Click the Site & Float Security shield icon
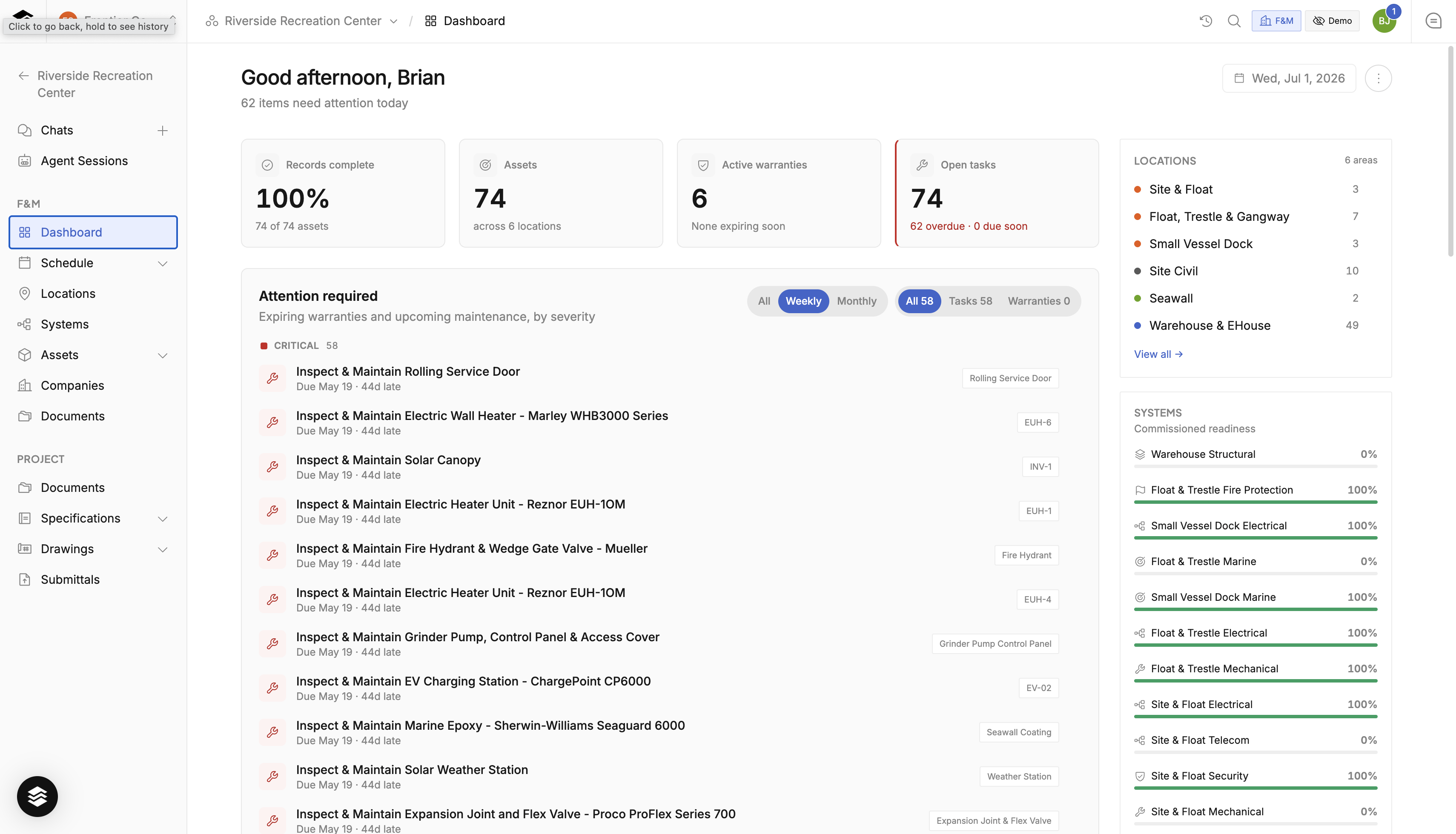Screen dimensions: 1456x834 coord(1140,776)
